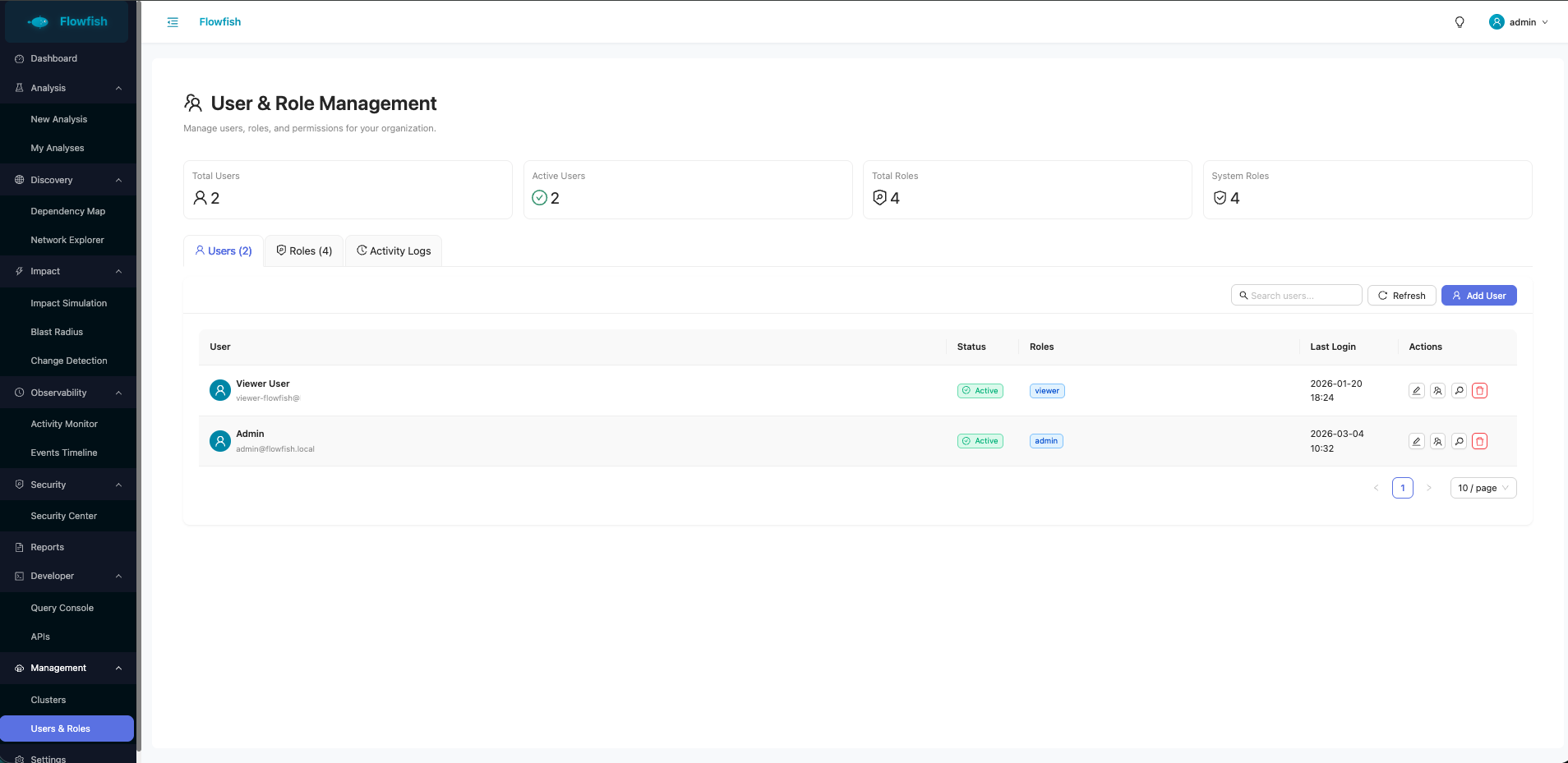The image size is (1568, 763).
Task: Click the Last Login column header
Action: (x=1333, y=347)
